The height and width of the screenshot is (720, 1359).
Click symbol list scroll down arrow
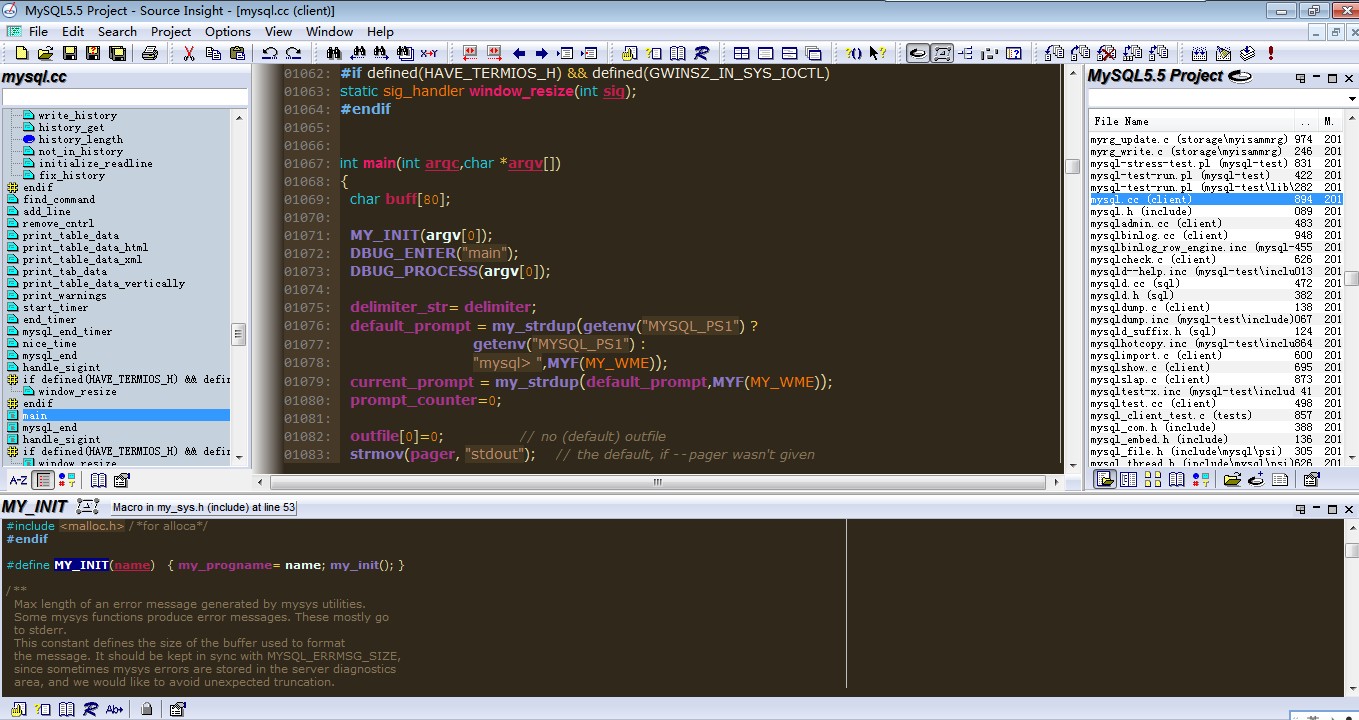[x=238, y=457]
